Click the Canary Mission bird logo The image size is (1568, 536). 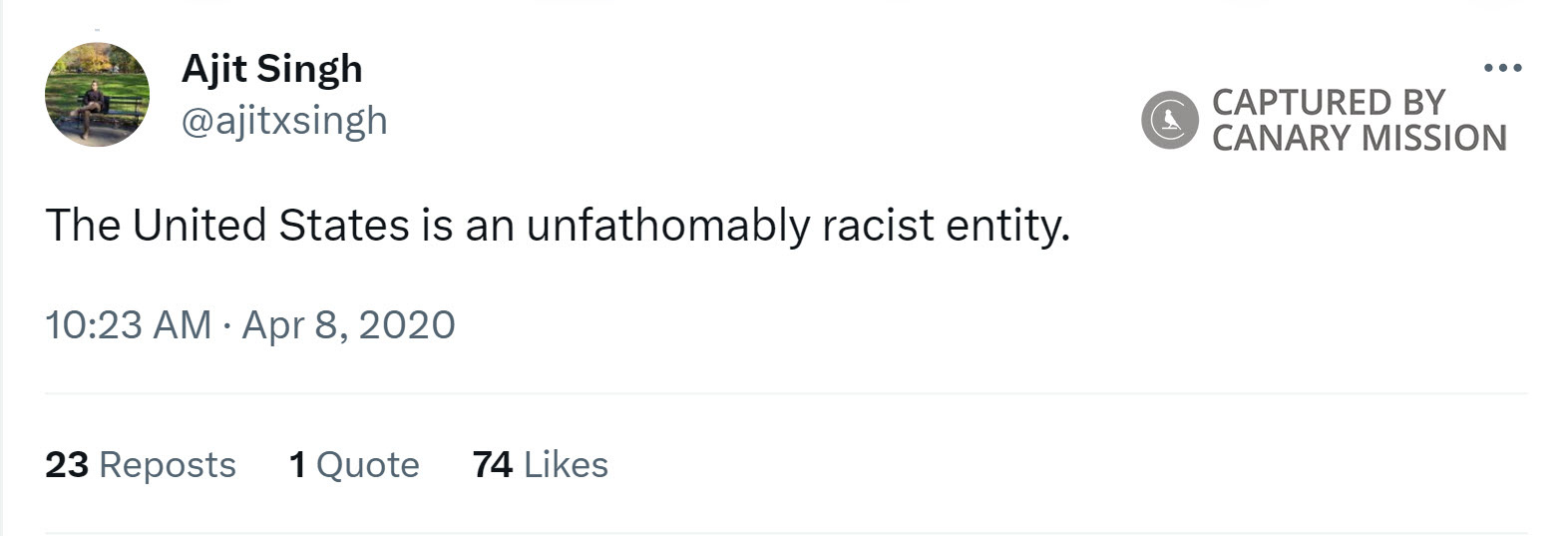click(x=1169, y=120)
